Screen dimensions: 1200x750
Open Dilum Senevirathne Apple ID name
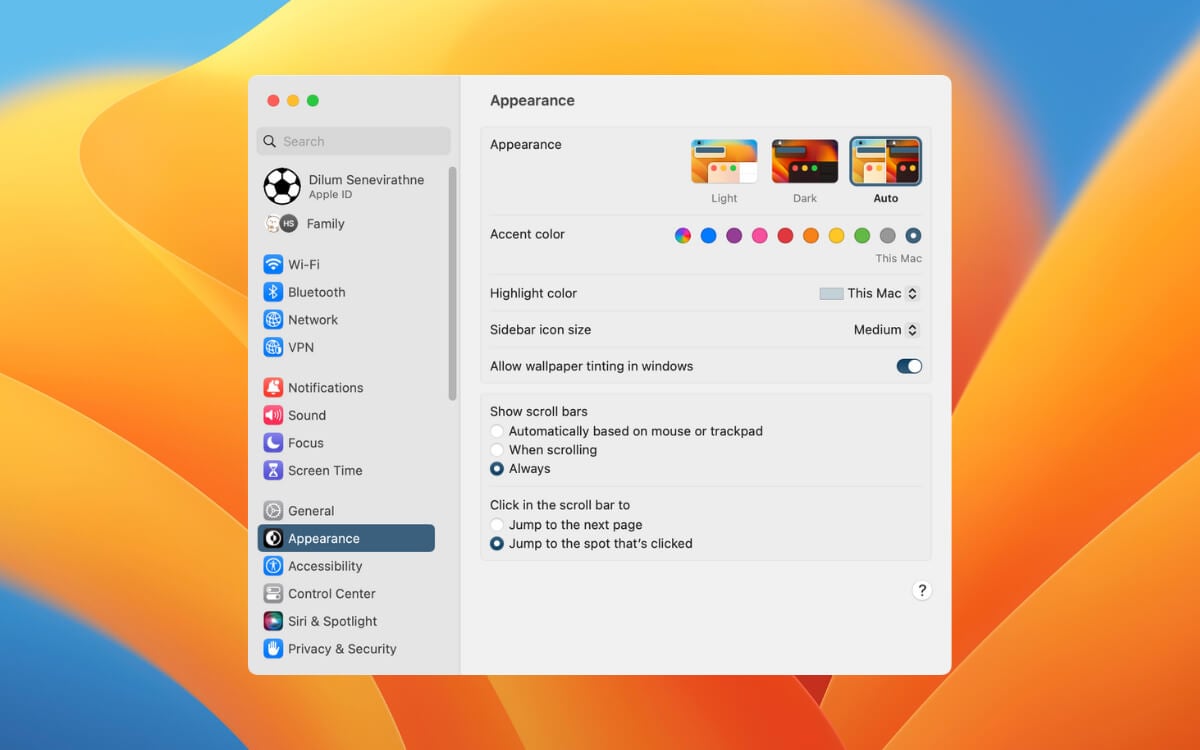tap(366, 180)
